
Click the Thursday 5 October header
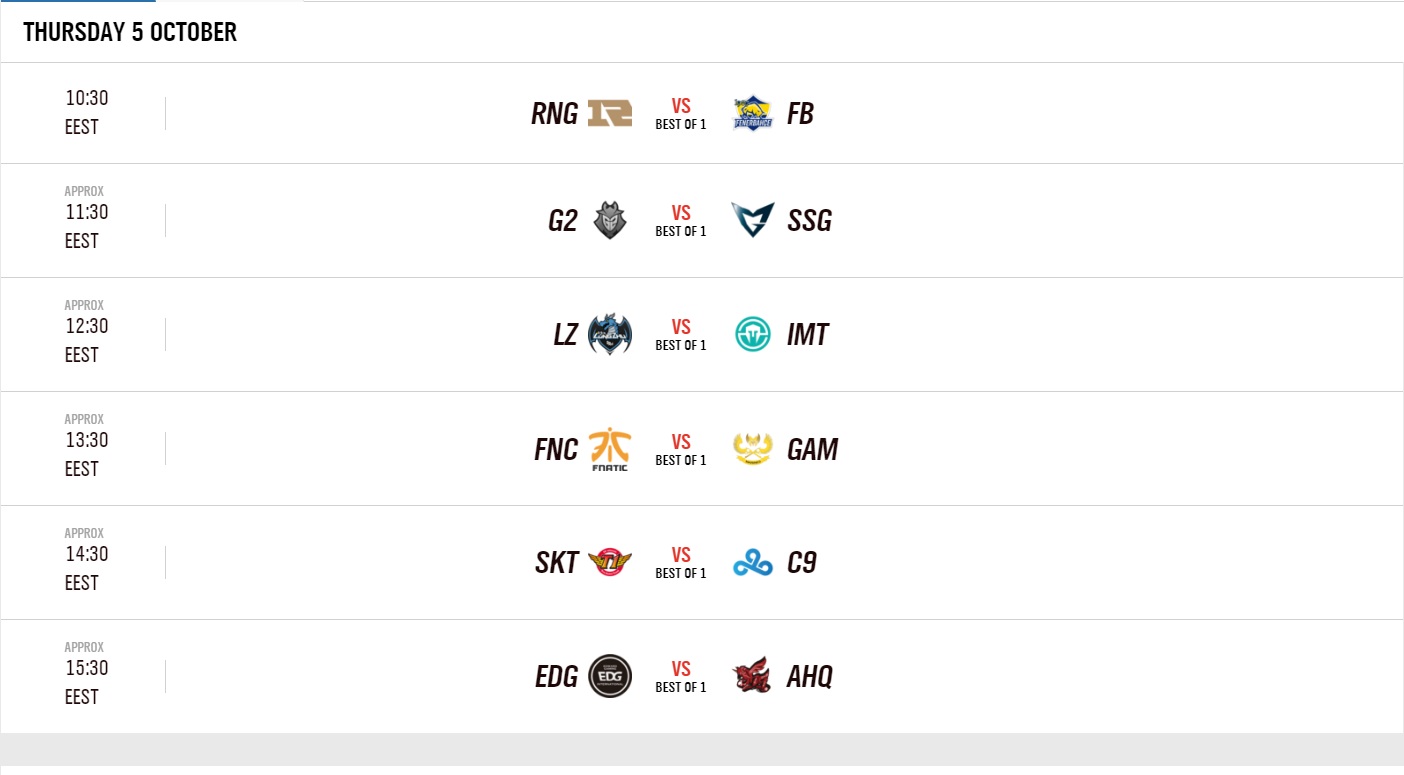(x=130, y=32)
